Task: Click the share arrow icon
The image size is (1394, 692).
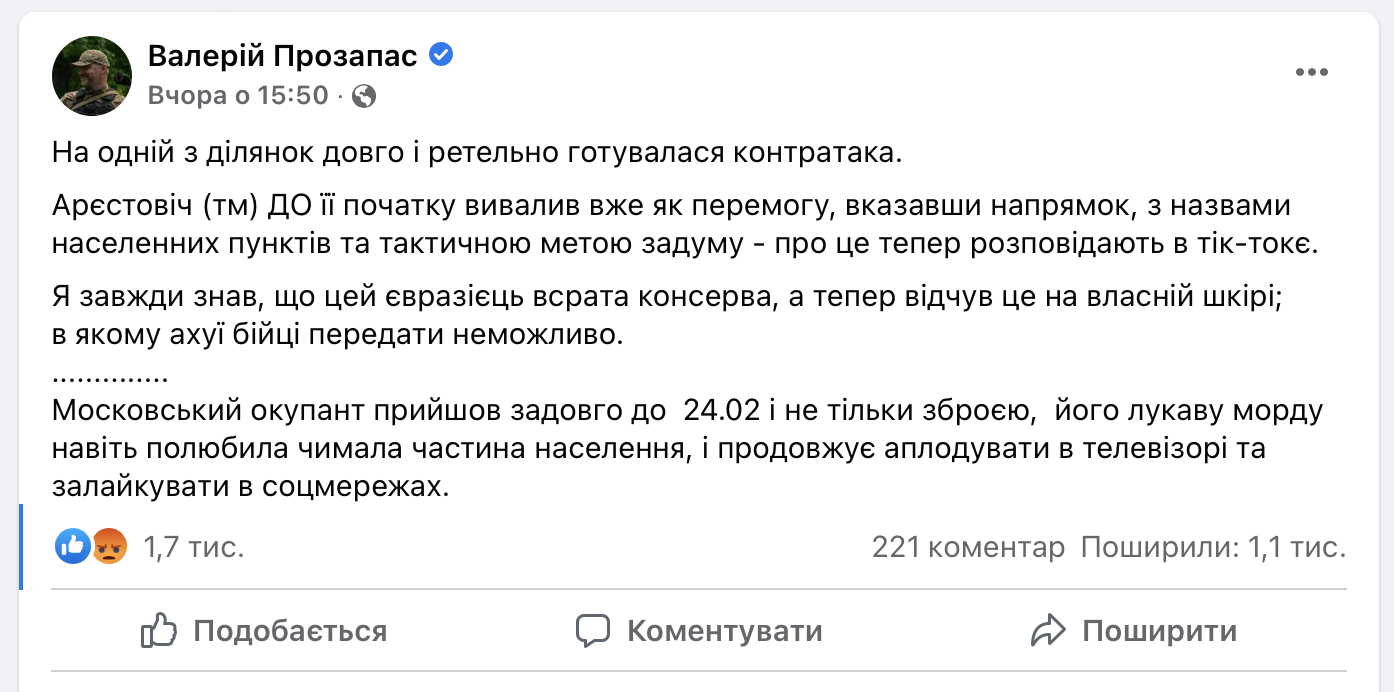Action: click(x=1049, y=631)
